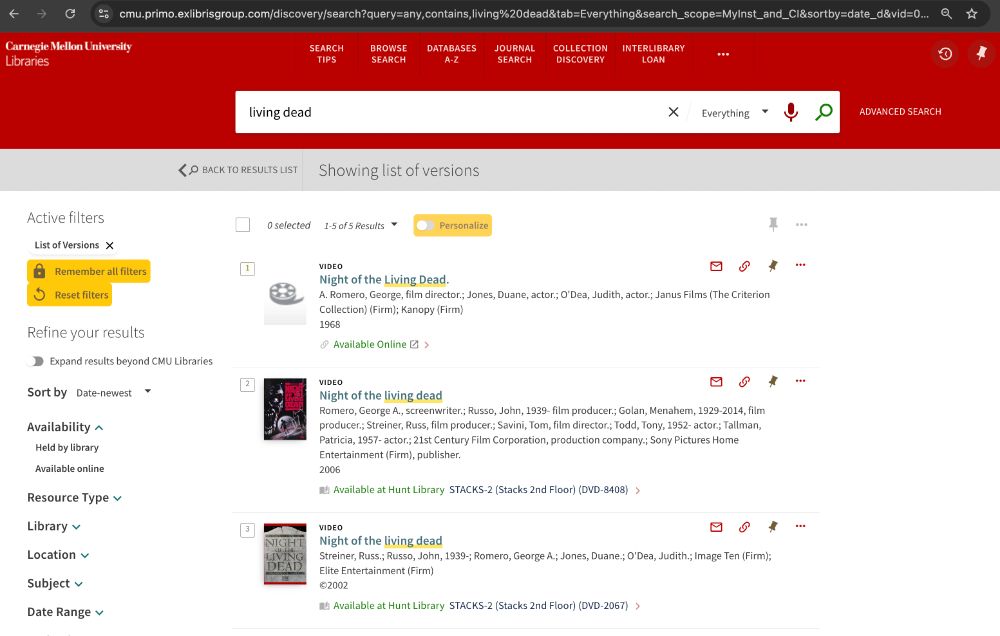
Task: Open header more-links ellipsis menu
Action: (x=723, y=54)
